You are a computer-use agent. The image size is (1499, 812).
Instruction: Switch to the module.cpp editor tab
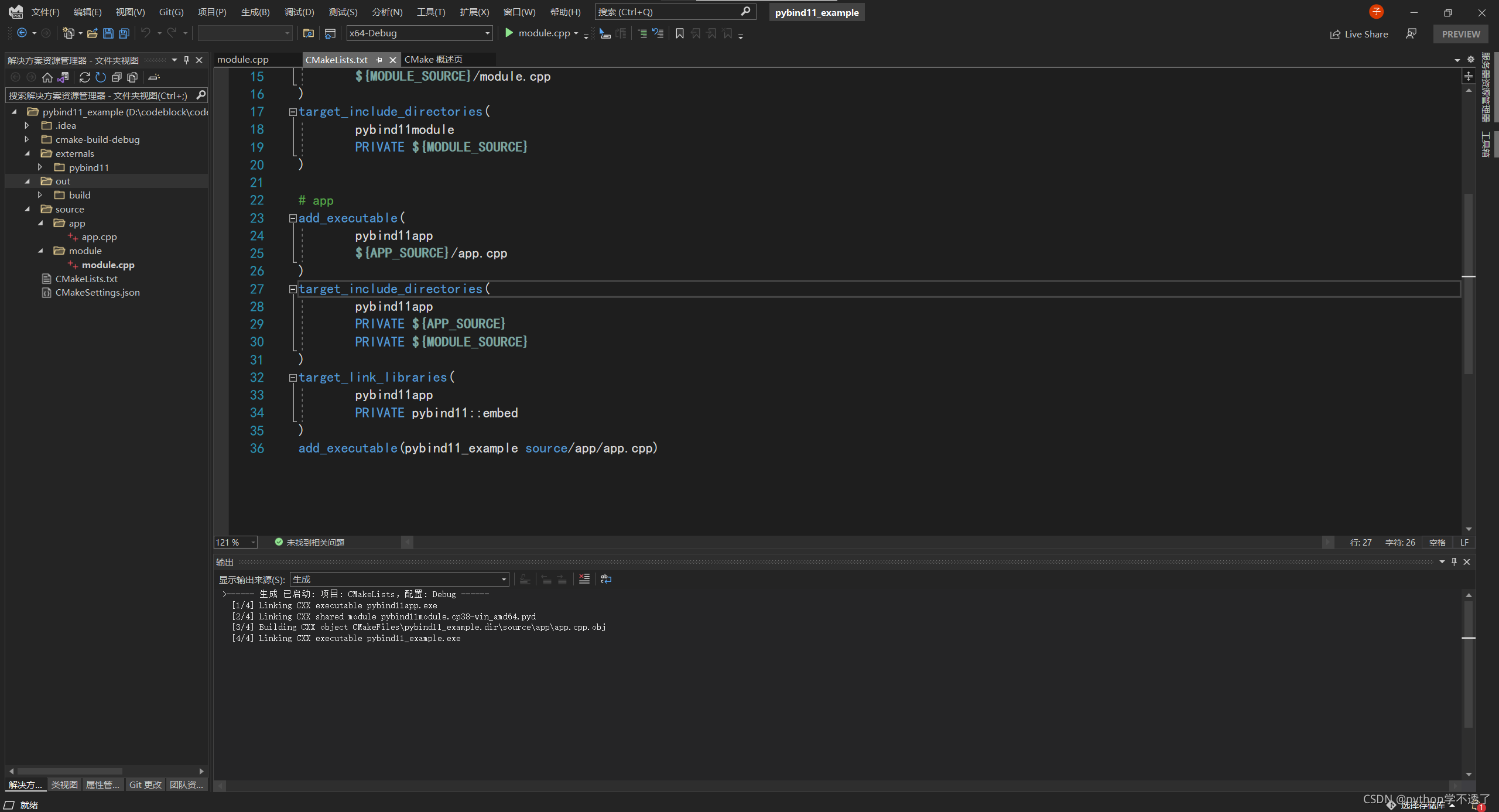click(243, 60)
